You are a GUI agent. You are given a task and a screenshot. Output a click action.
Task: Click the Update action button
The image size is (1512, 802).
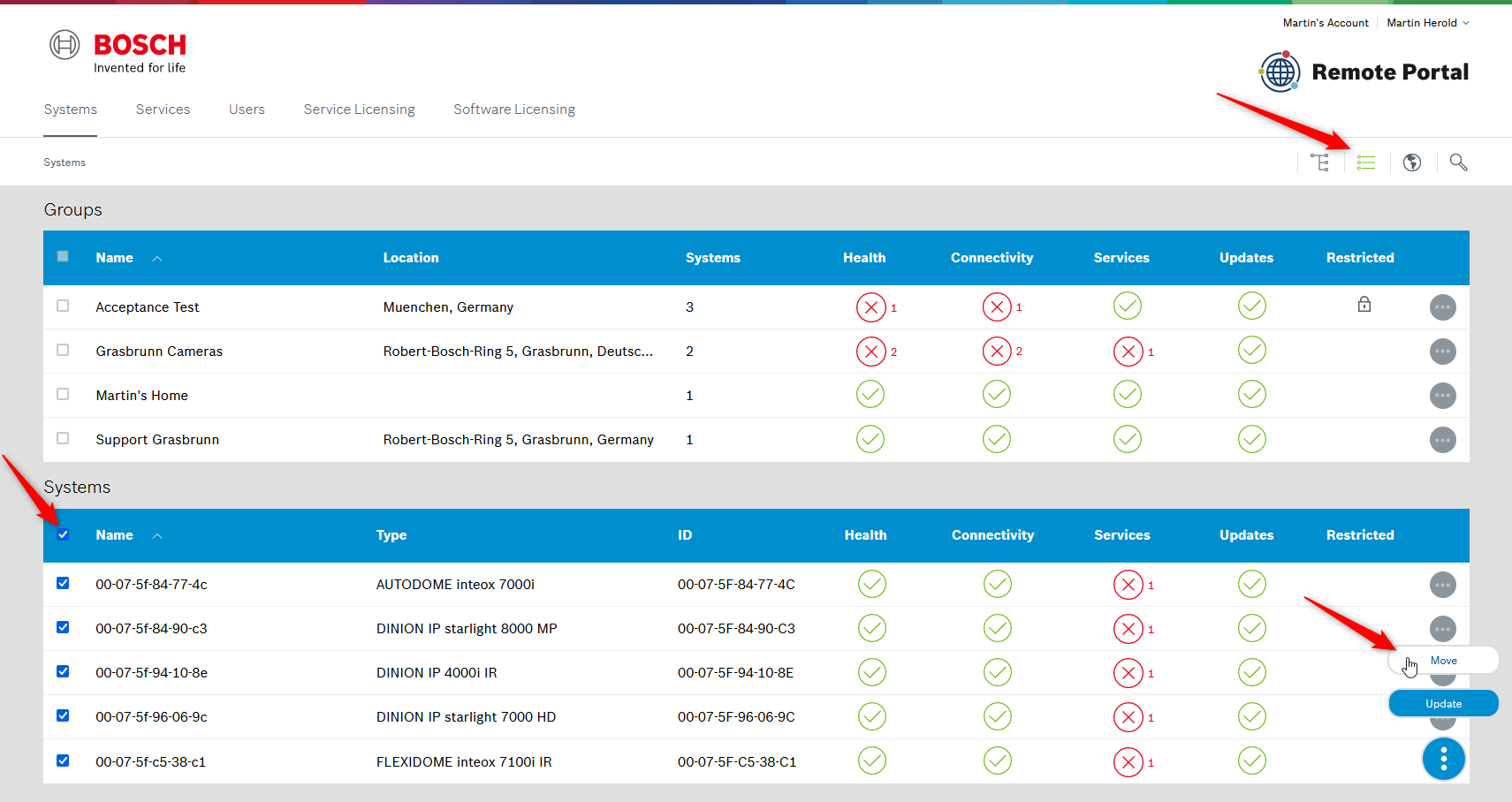(1444, 704)
